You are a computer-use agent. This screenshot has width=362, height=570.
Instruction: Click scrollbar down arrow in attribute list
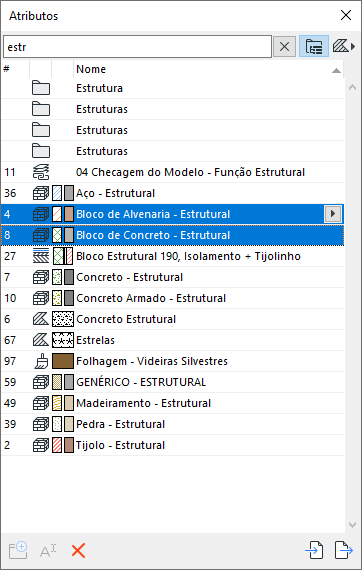[x=352, y=525]
